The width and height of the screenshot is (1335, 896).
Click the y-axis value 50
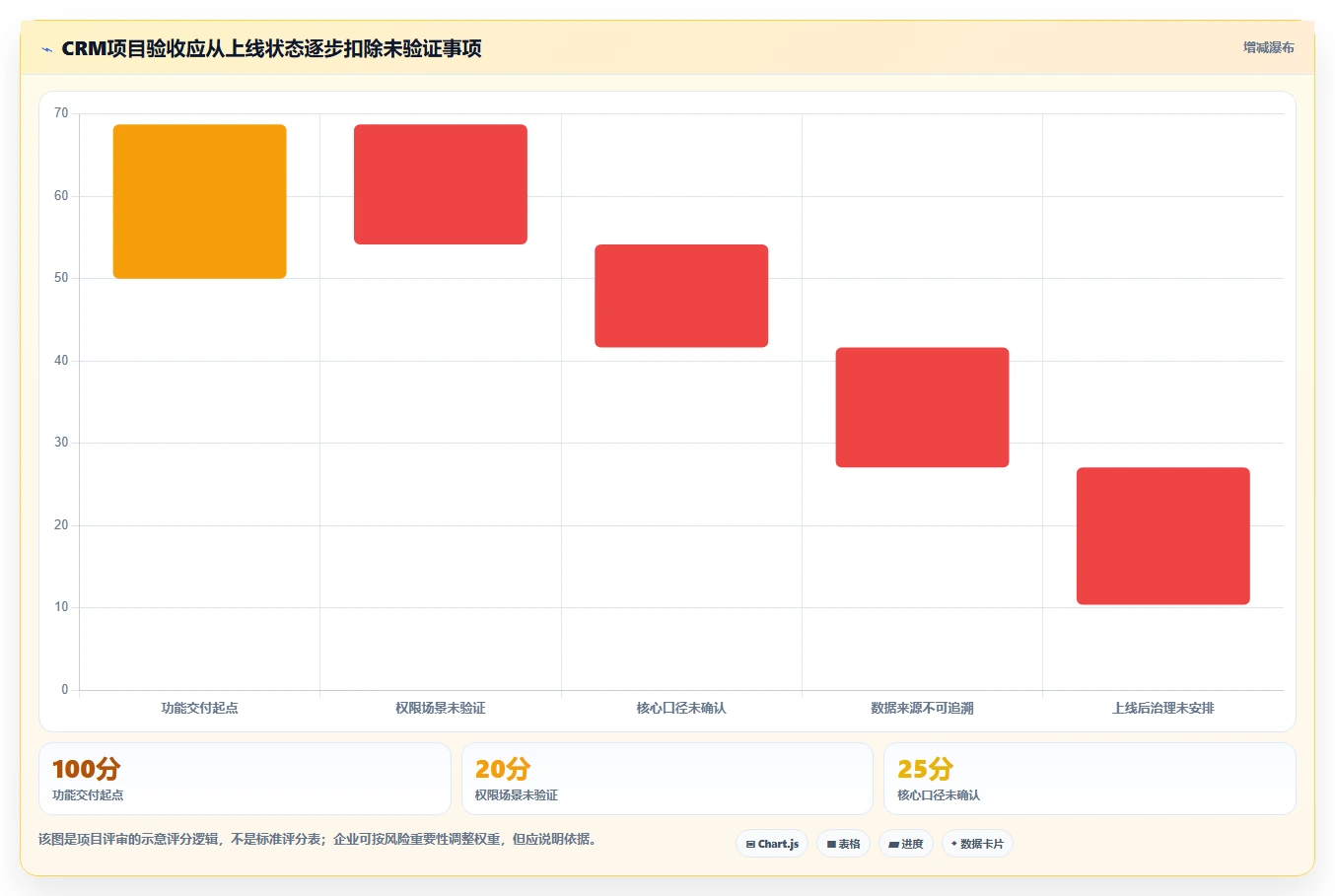click(x=61, y=278)
